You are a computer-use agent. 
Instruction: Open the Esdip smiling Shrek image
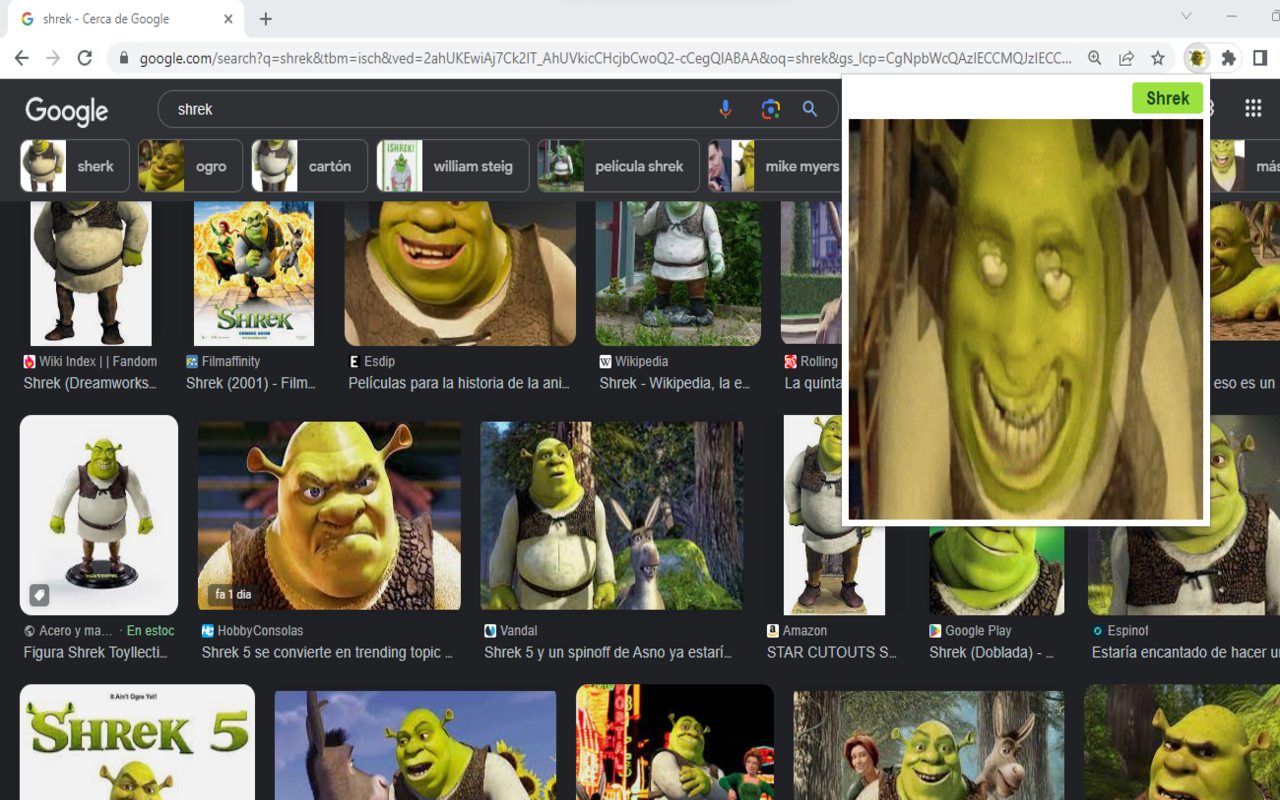pyautogui.click(x=460, y=273)
